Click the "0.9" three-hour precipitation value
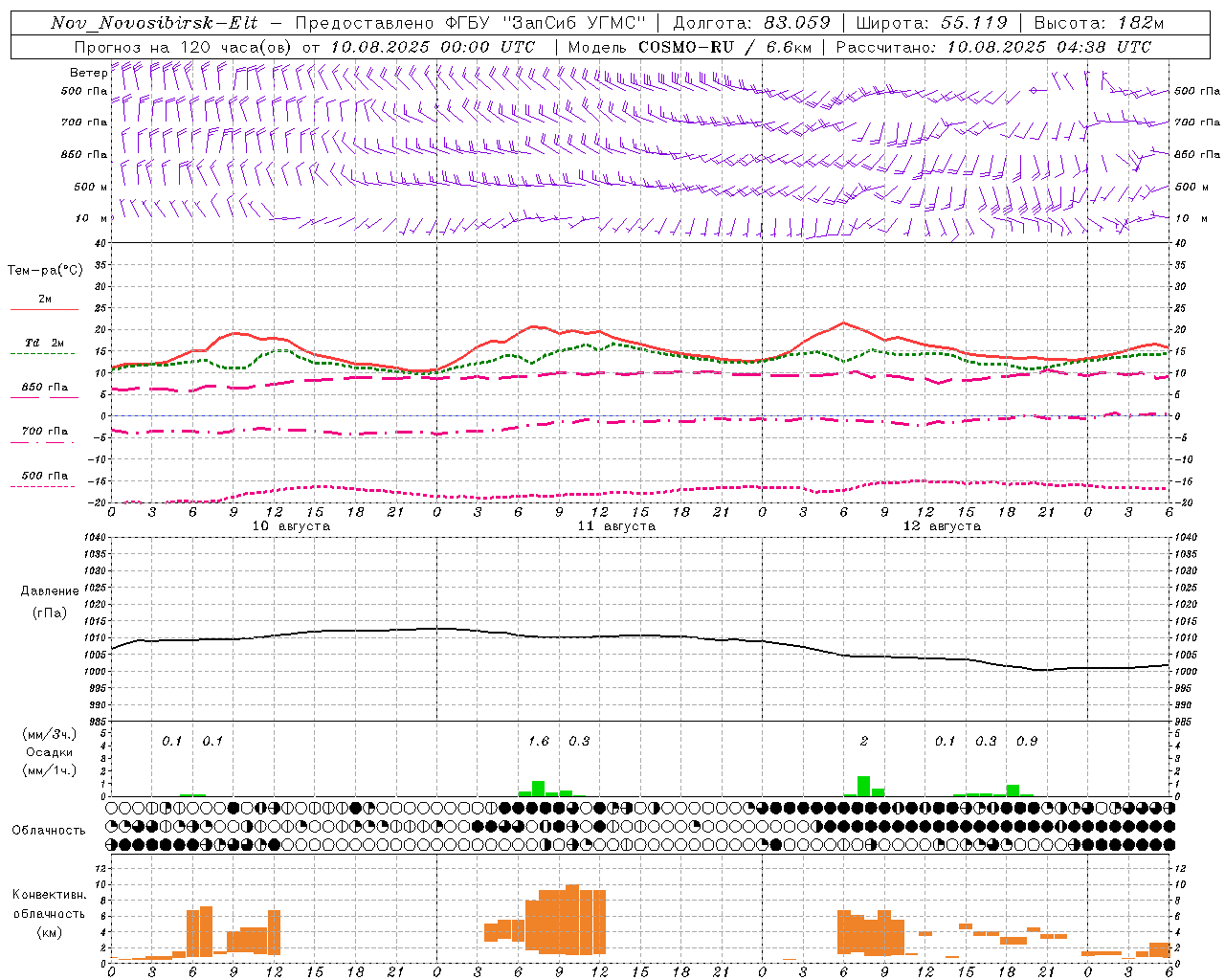1225x980 pixels. (1027, 742)
